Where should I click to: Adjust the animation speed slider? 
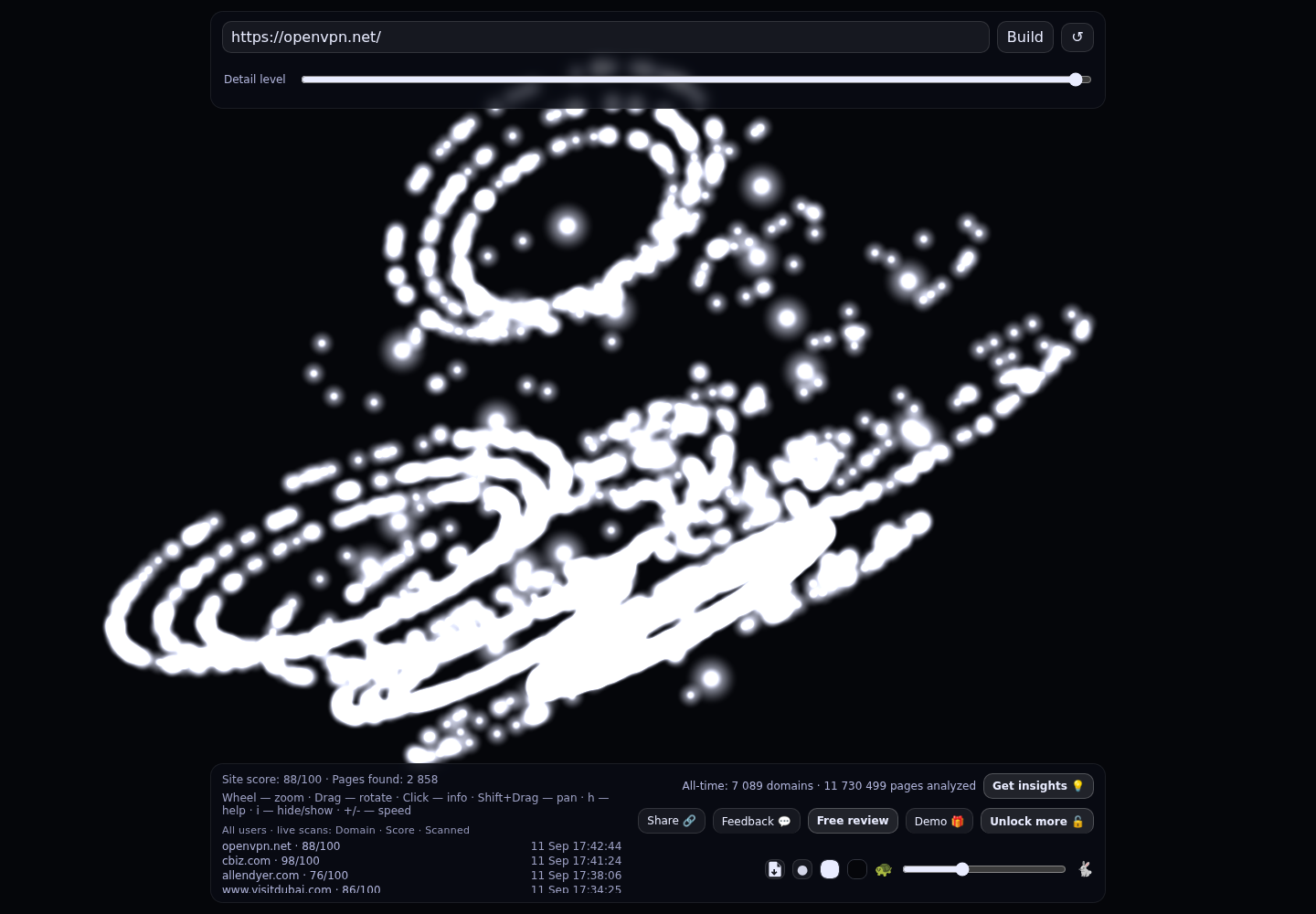984,869
